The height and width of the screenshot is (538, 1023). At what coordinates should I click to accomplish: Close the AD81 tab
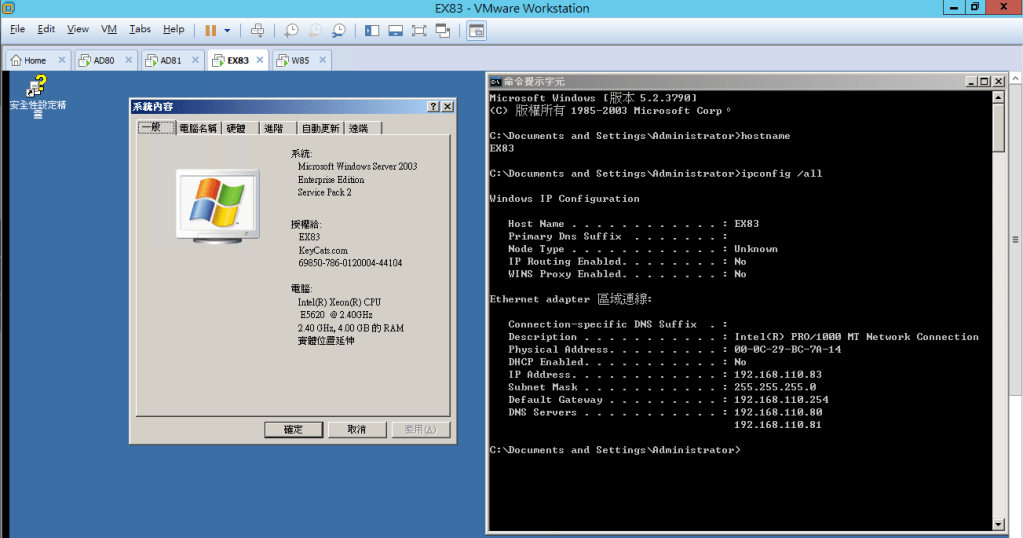point(196,60)
